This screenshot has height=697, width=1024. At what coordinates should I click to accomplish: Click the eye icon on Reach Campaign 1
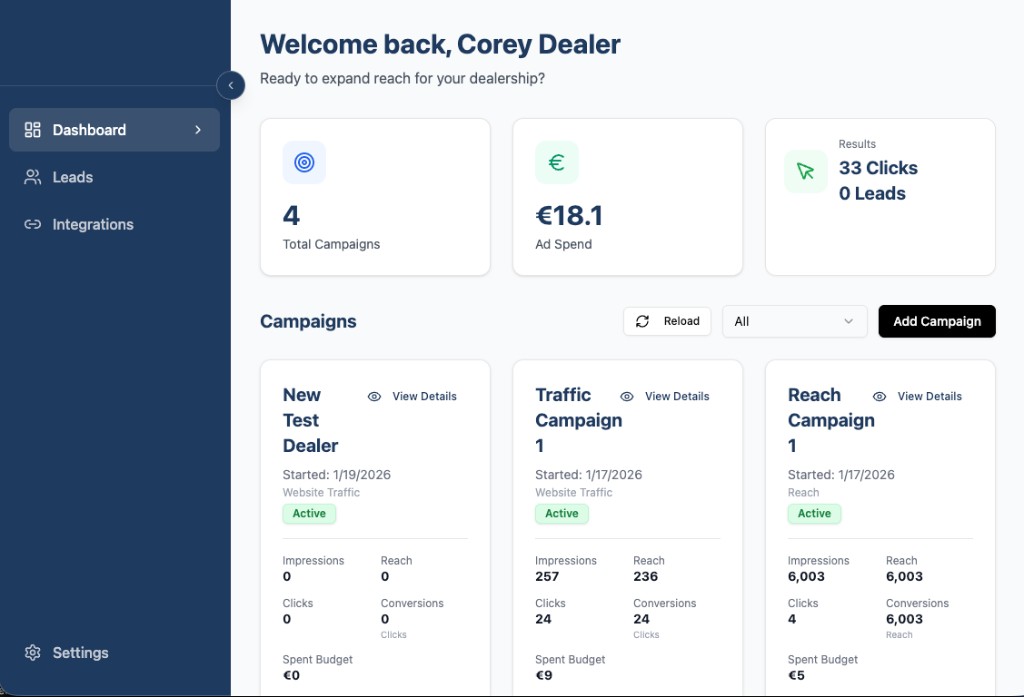(880, 397)
